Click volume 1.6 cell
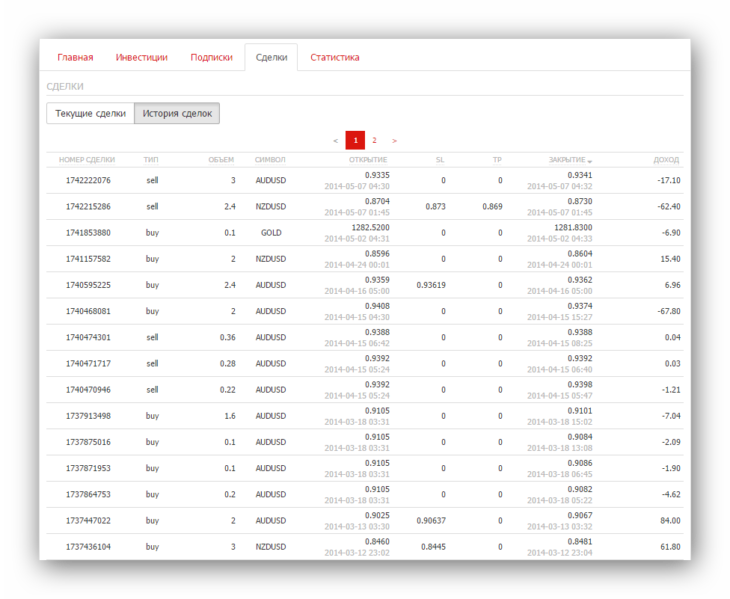 230,416
